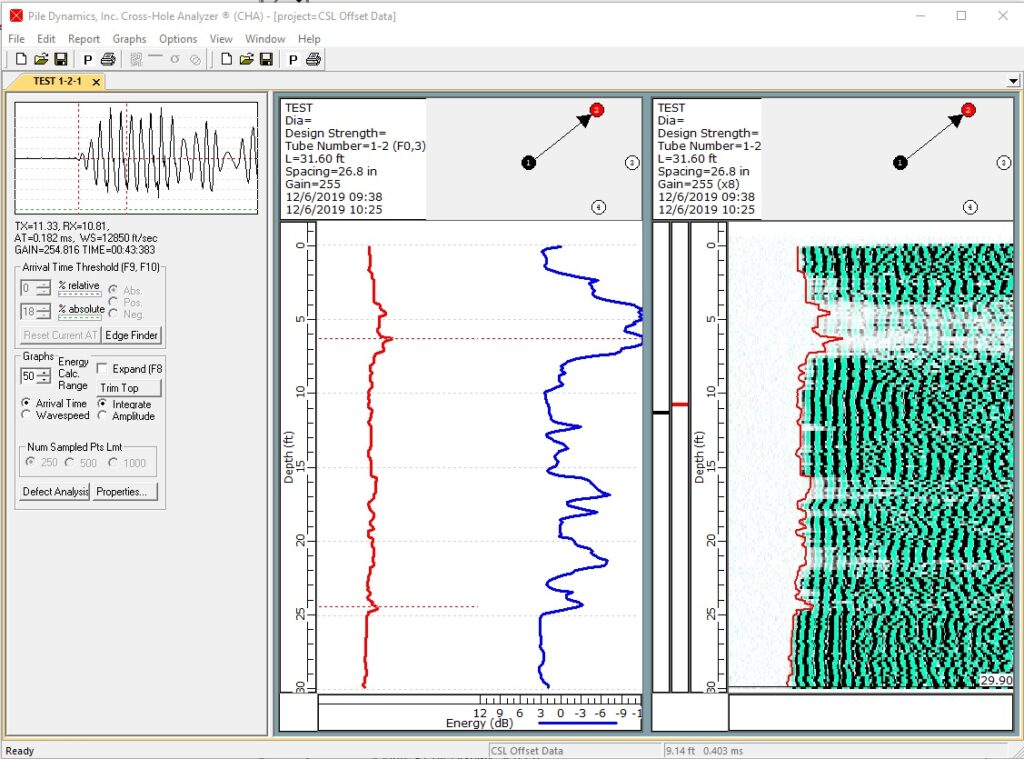The image size is (1024, 759).
Task: Click the second Save floppy icon in toolbar
Action: (x=266, y=59)
